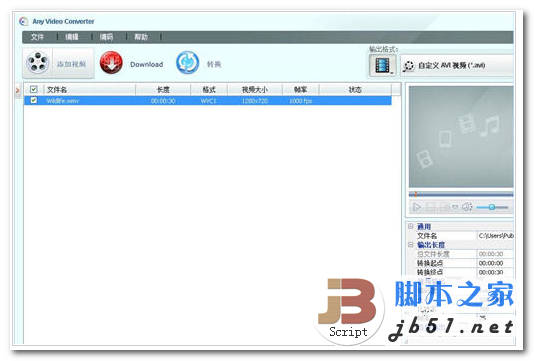Image resolution: width=534 pixels, height=361 pixels.
Task: Click the 帧率 column header
Action: point(301,90)
